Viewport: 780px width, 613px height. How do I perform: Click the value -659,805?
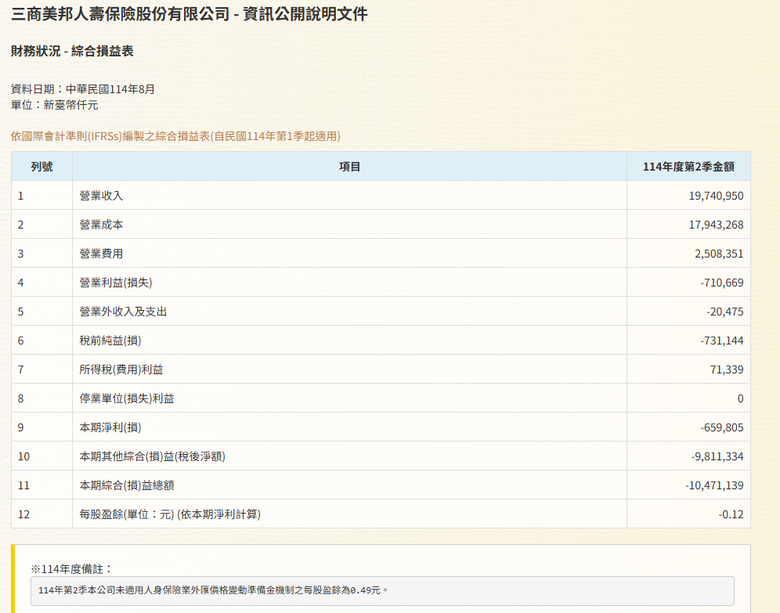[x=722, y=427]
